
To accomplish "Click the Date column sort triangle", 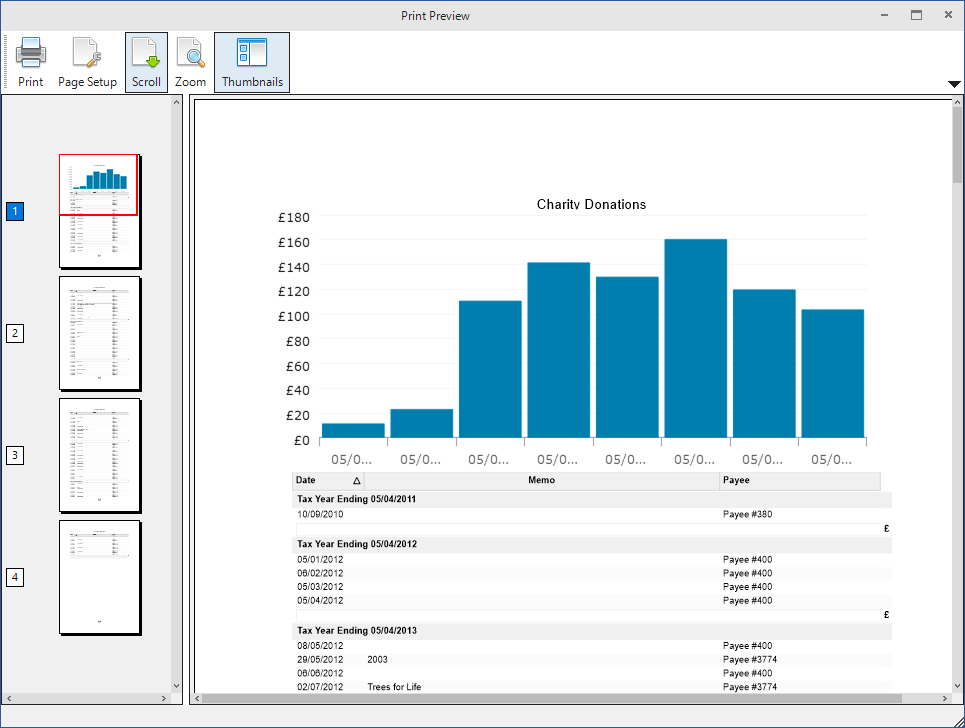I will point(358,481).
